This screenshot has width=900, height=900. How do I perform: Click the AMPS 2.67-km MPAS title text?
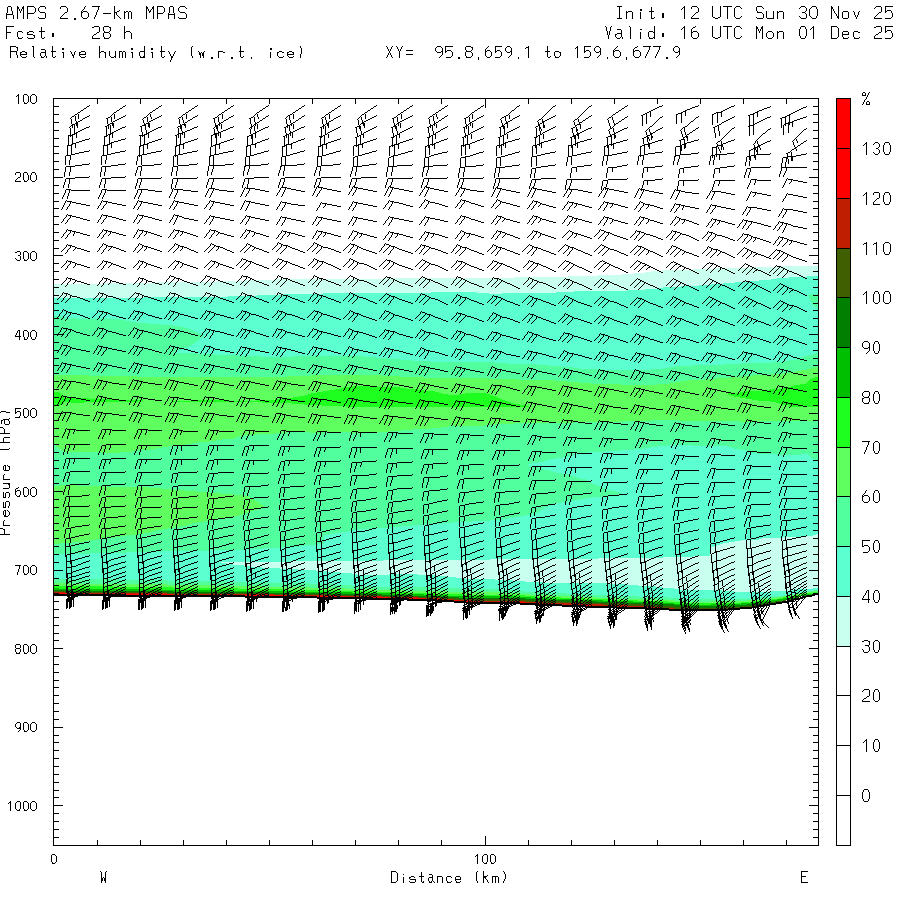pos(96,13)
